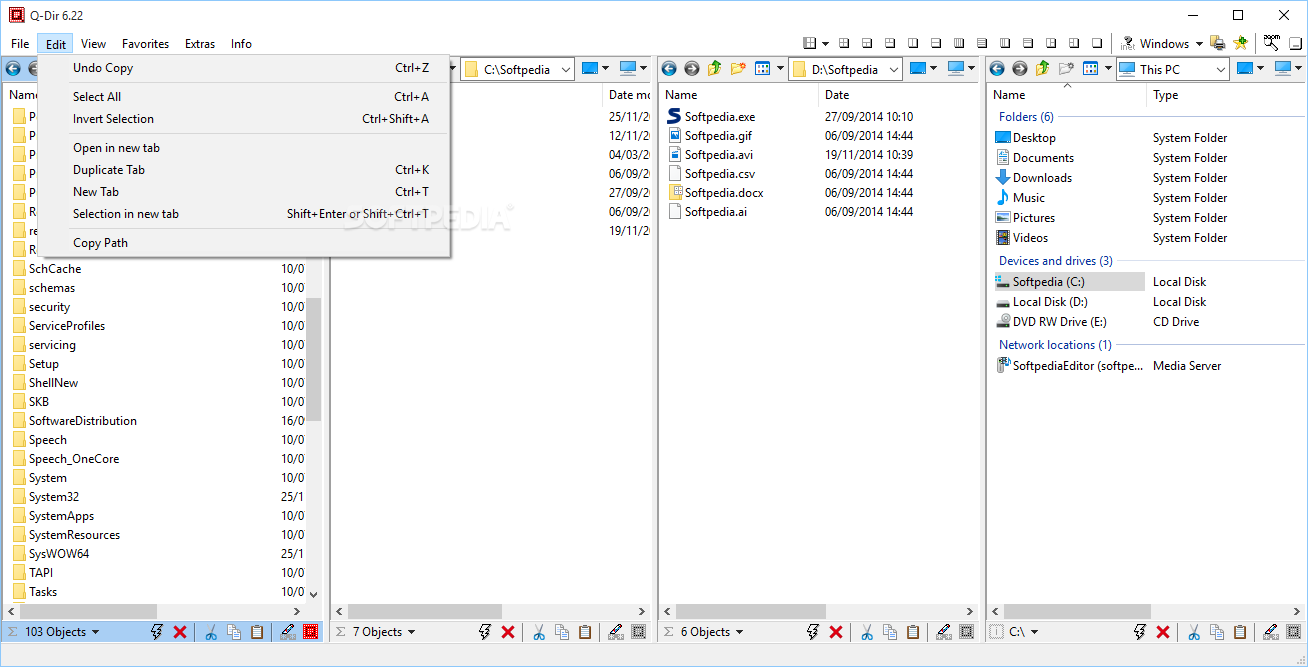The width and height of the screenshot is (1308, 667).
Task: Select the SoftwareDistribution folder
Action: pos(83,421)
